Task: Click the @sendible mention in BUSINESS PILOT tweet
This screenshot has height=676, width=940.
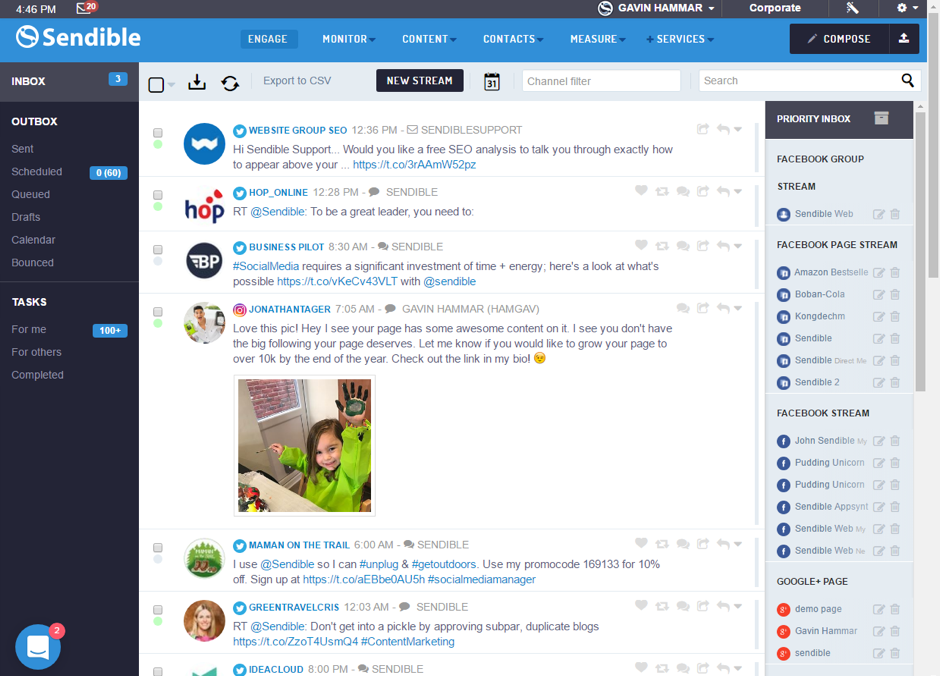Action: click(x=450, y=282)
